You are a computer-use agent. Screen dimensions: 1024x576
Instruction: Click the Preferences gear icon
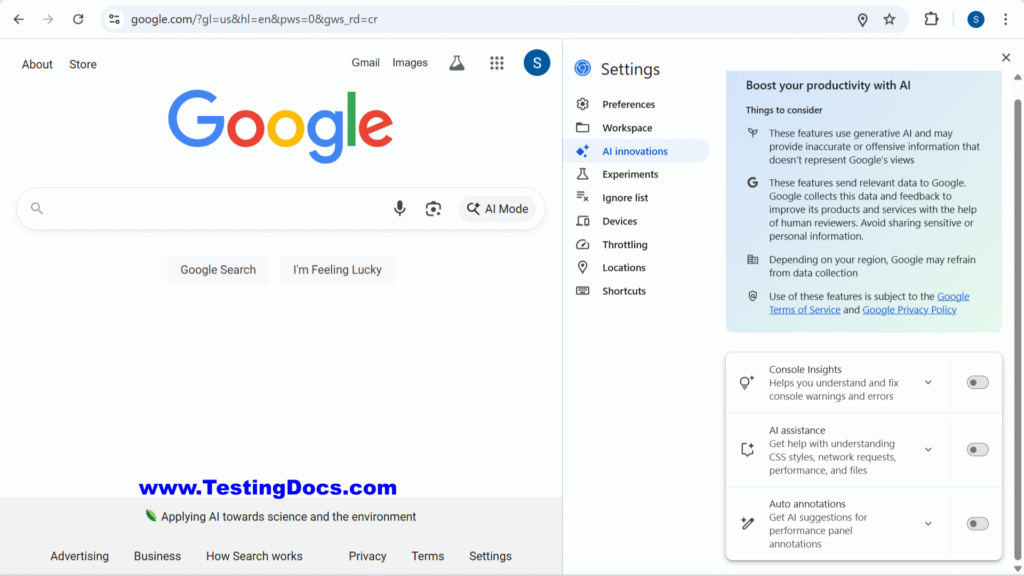(x=583, y=104)
